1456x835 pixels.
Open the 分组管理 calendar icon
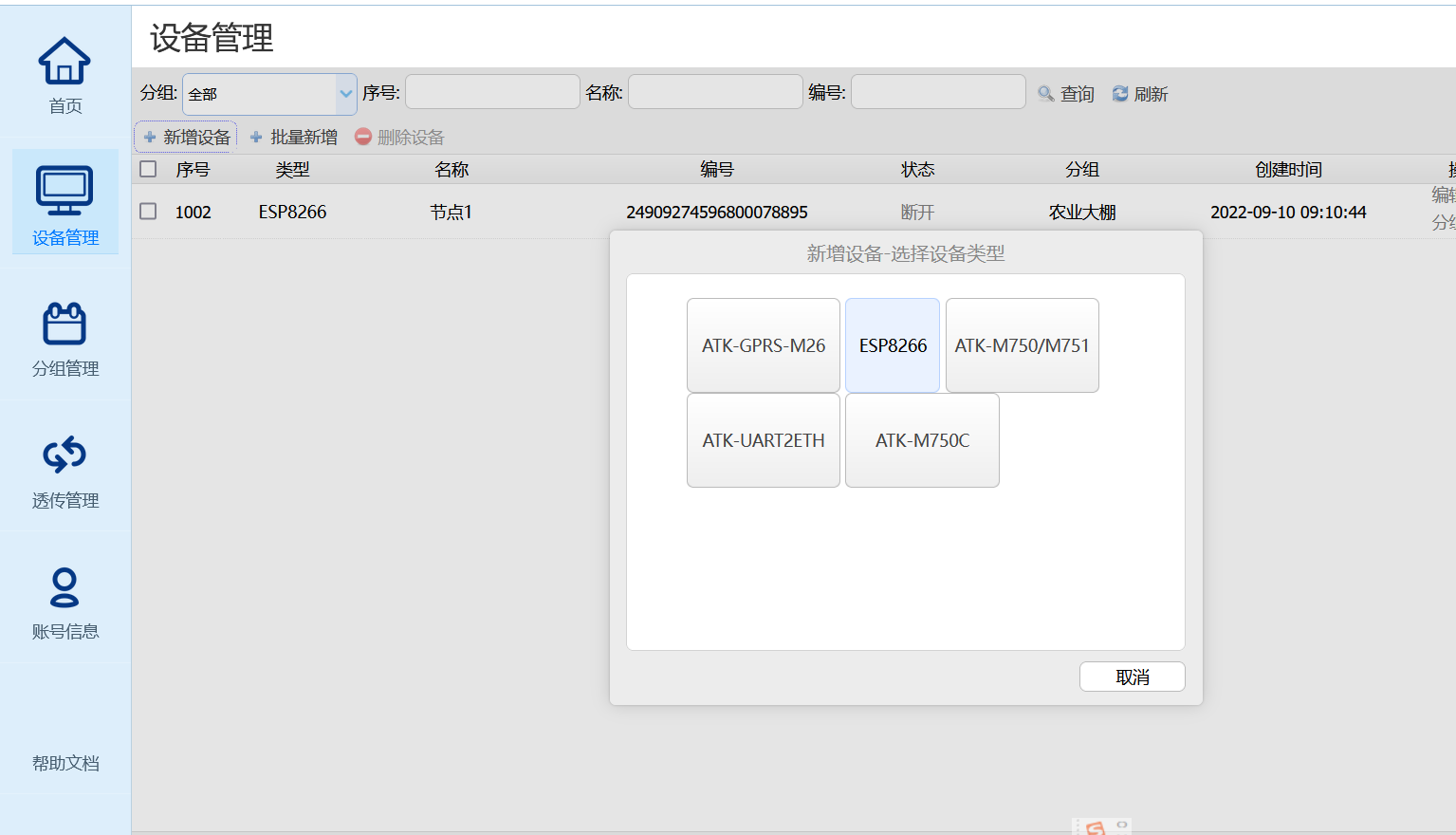(x=65, y=324)
